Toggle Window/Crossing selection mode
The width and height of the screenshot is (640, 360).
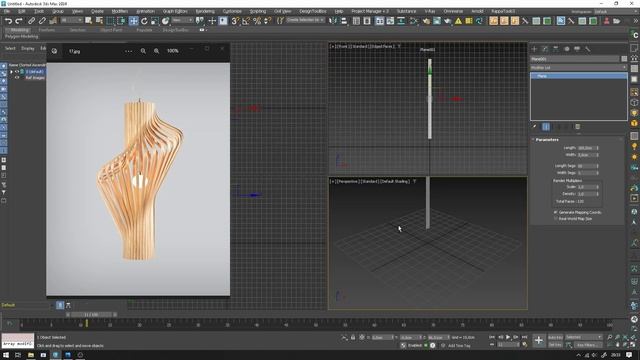122,21
